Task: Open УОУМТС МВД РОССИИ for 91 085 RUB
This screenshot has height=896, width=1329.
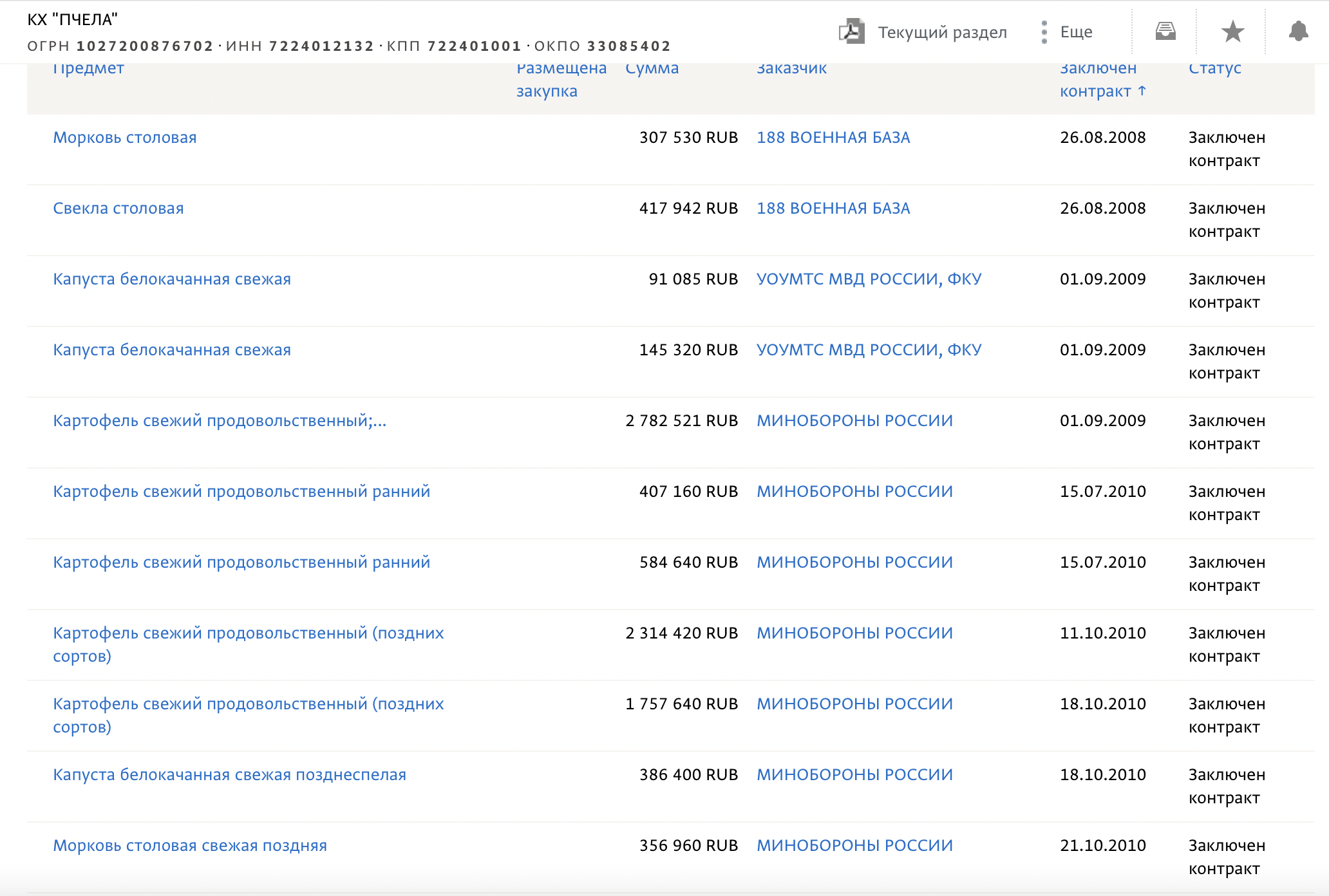Action: coord(869,279)
